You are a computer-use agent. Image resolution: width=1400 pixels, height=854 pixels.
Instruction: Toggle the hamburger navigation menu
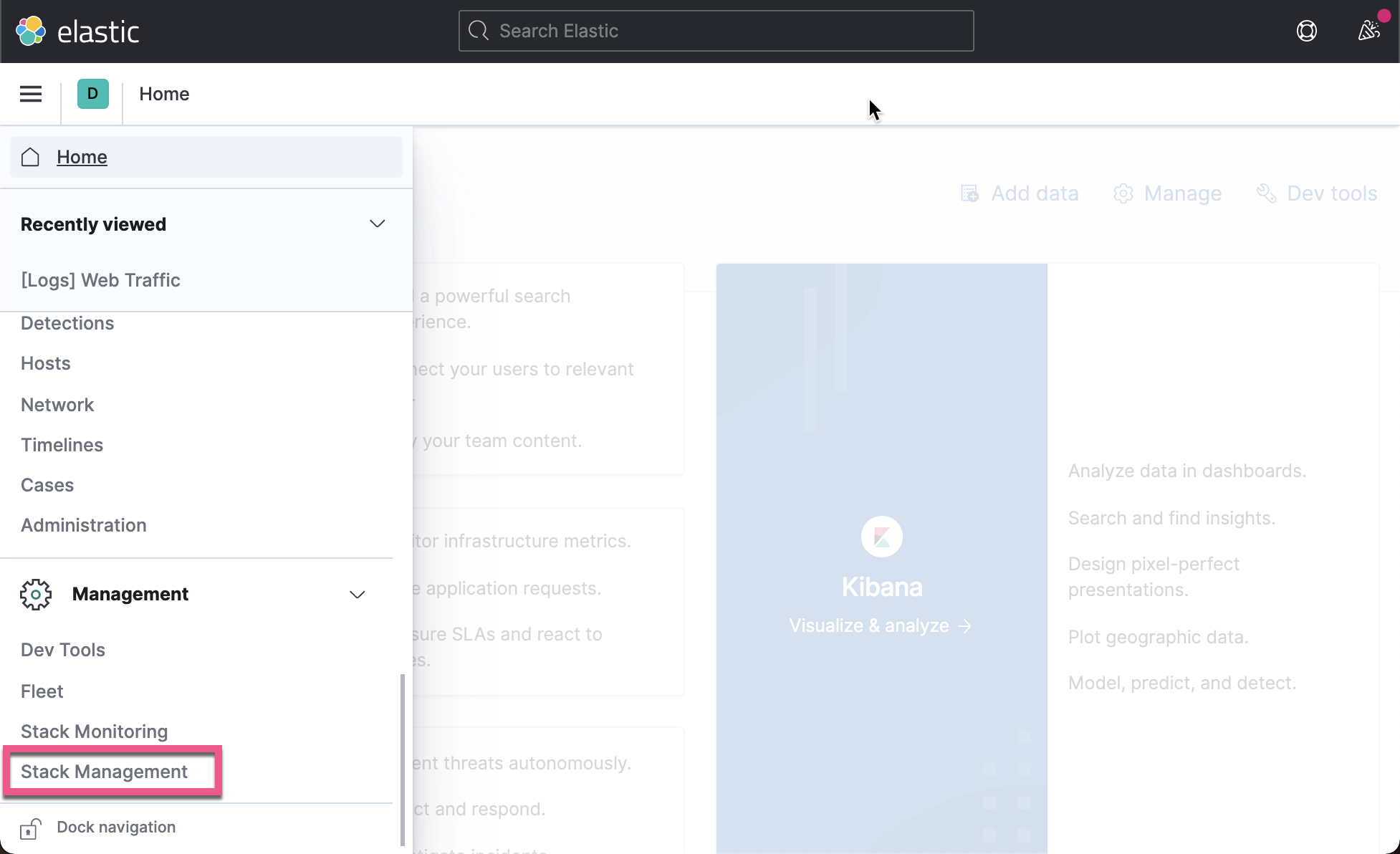click(31, 94)
